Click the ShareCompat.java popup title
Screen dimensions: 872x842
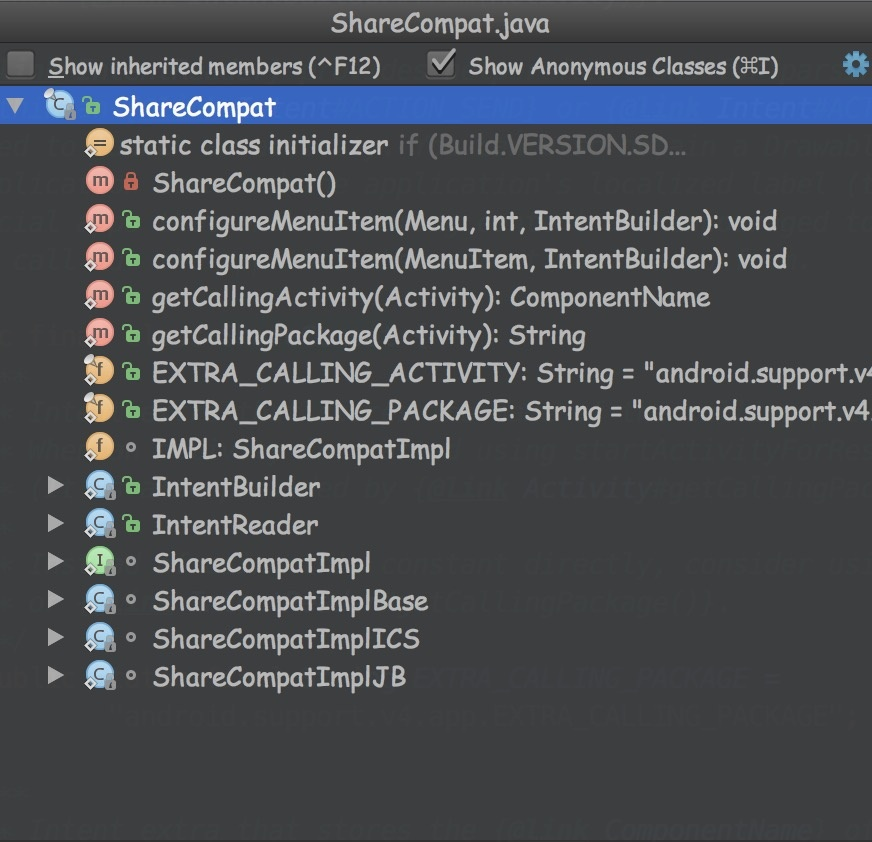440,23
